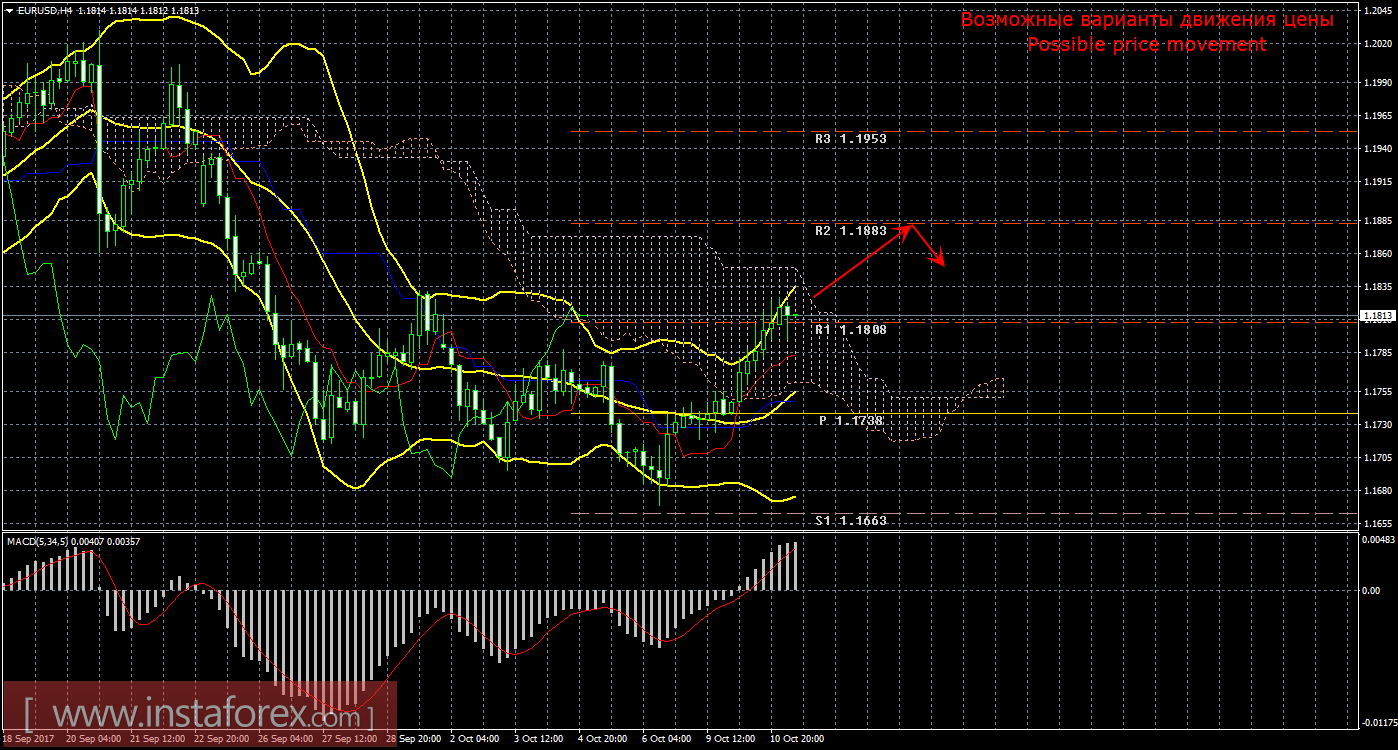Click price scale value 1.2045
The width and height of the screenshot is (1398, 750).
point(1378,10)
